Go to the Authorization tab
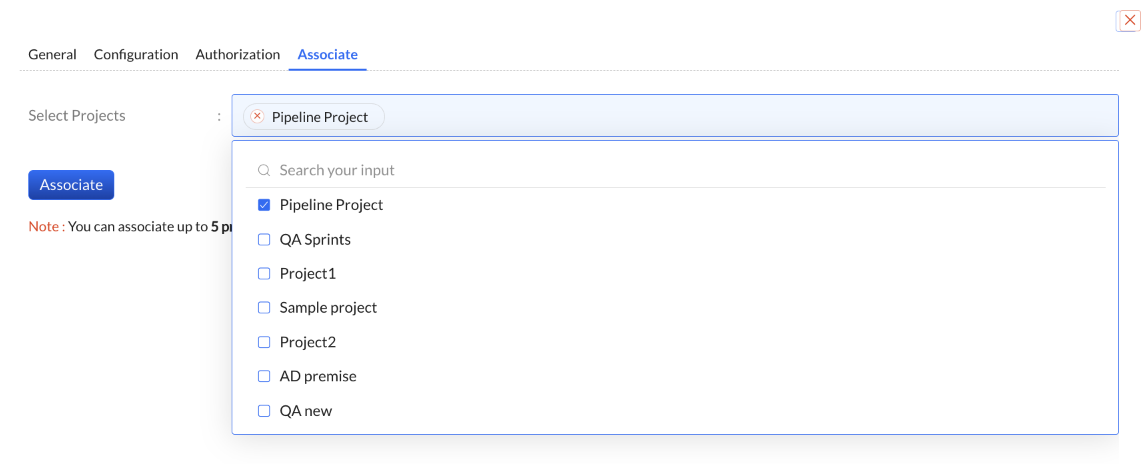Screen dimensions: 1148x464 click(x=238, y=54)
